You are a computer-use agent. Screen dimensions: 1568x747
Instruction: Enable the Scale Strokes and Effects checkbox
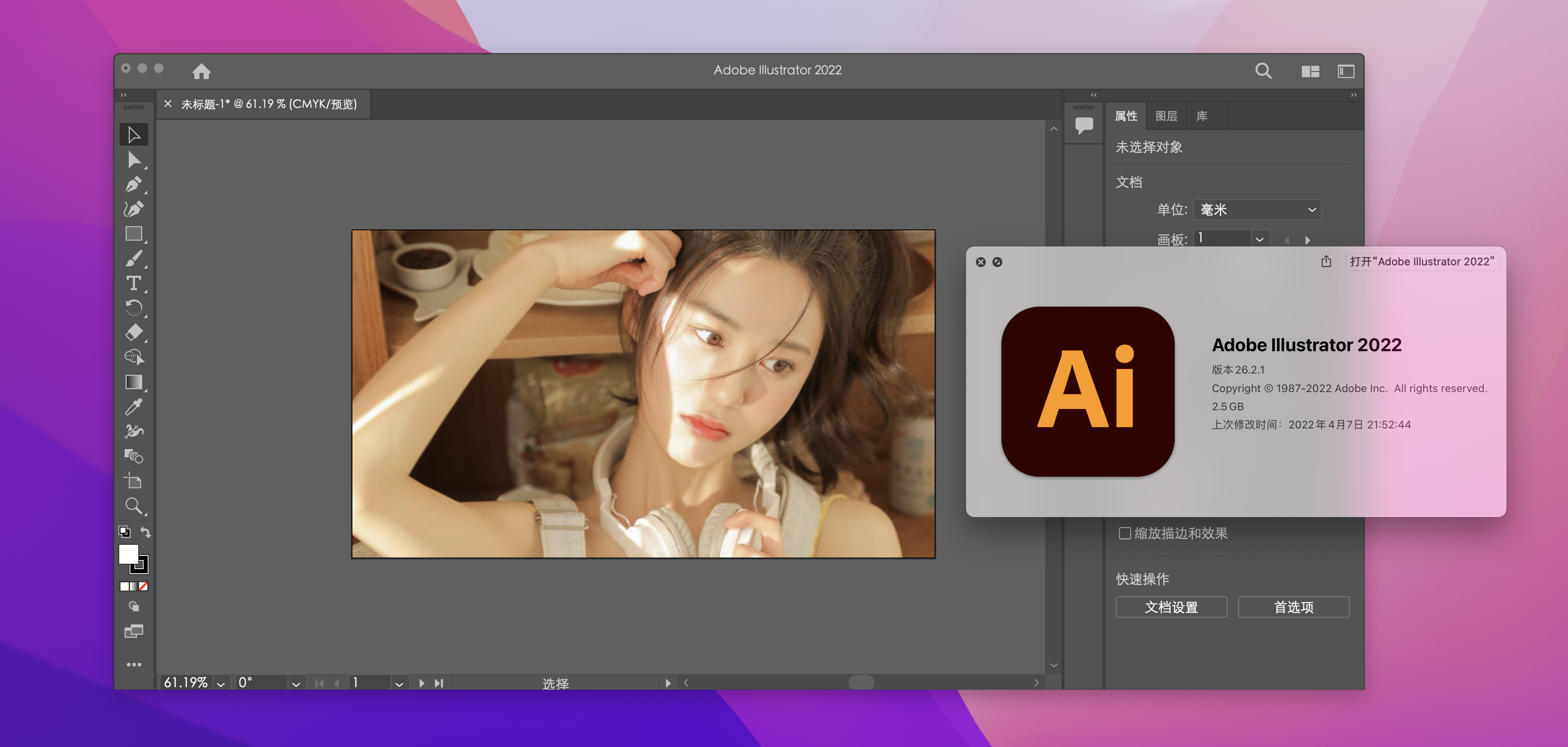point(1124,533)
